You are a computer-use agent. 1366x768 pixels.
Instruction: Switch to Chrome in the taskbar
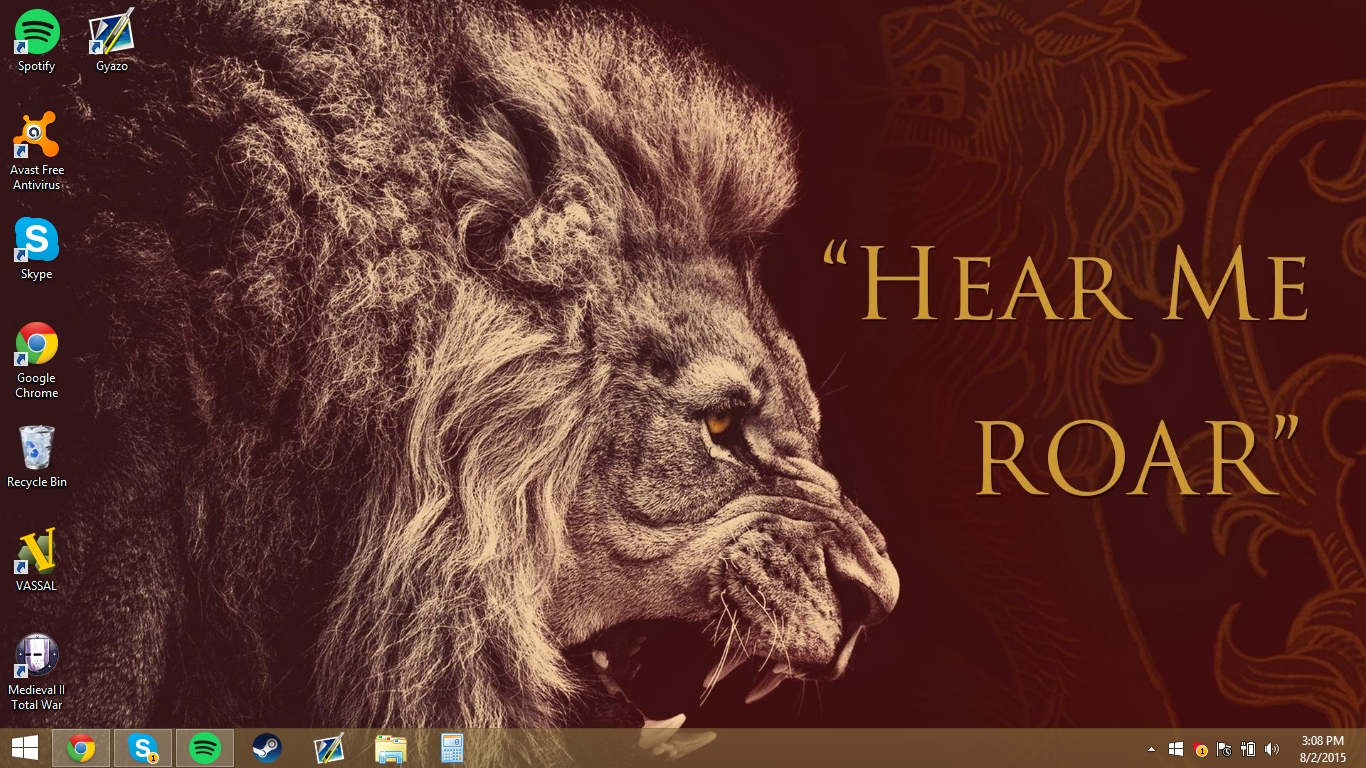pyautogui.click(x=81, y=748)
